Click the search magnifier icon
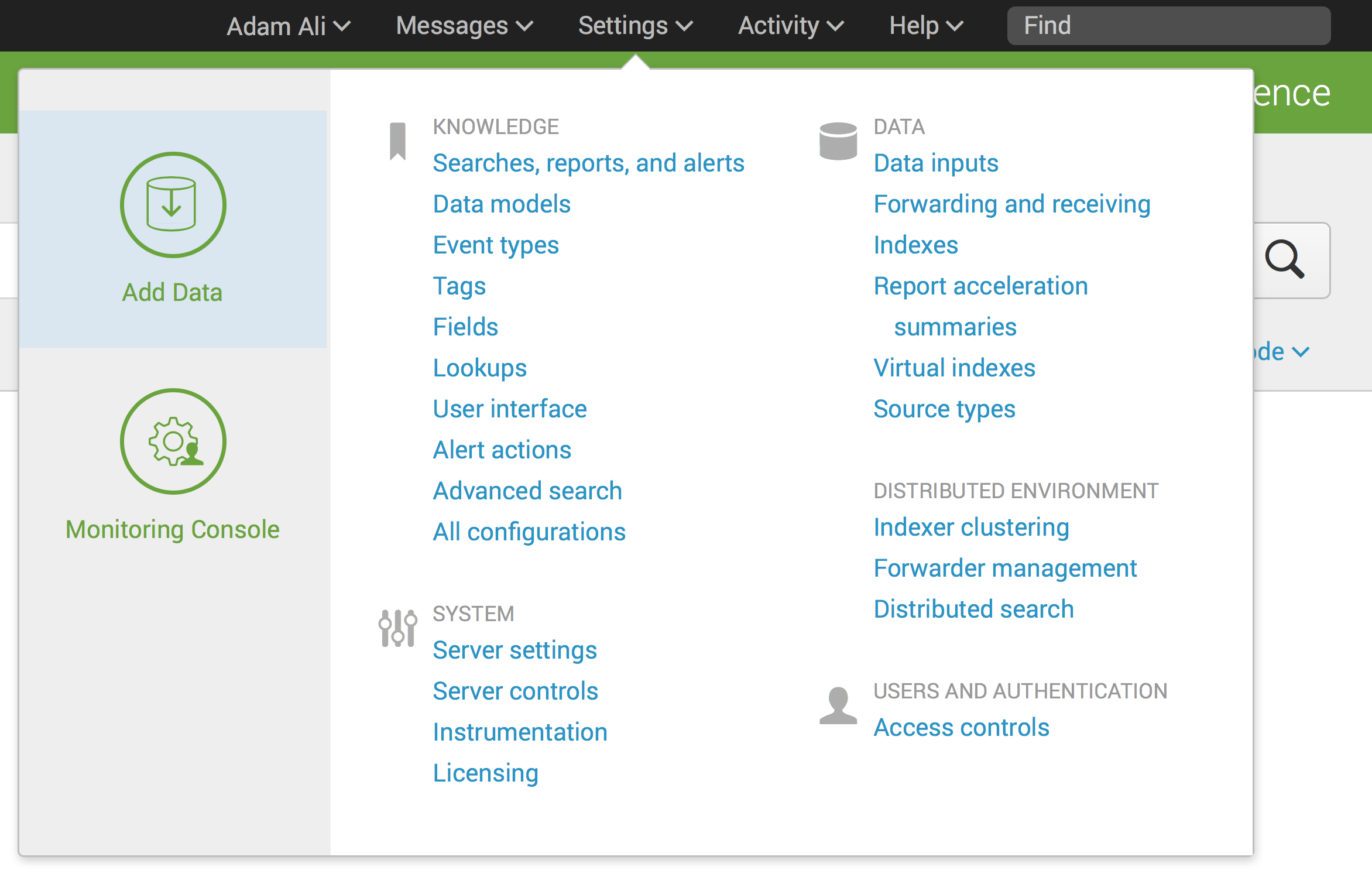 [1285, 259]
